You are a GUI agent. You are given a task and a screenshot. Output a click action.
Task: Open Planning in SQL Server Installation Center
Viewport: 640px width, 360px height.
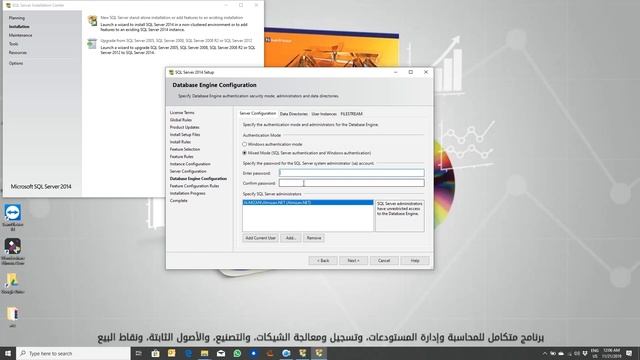17,18
